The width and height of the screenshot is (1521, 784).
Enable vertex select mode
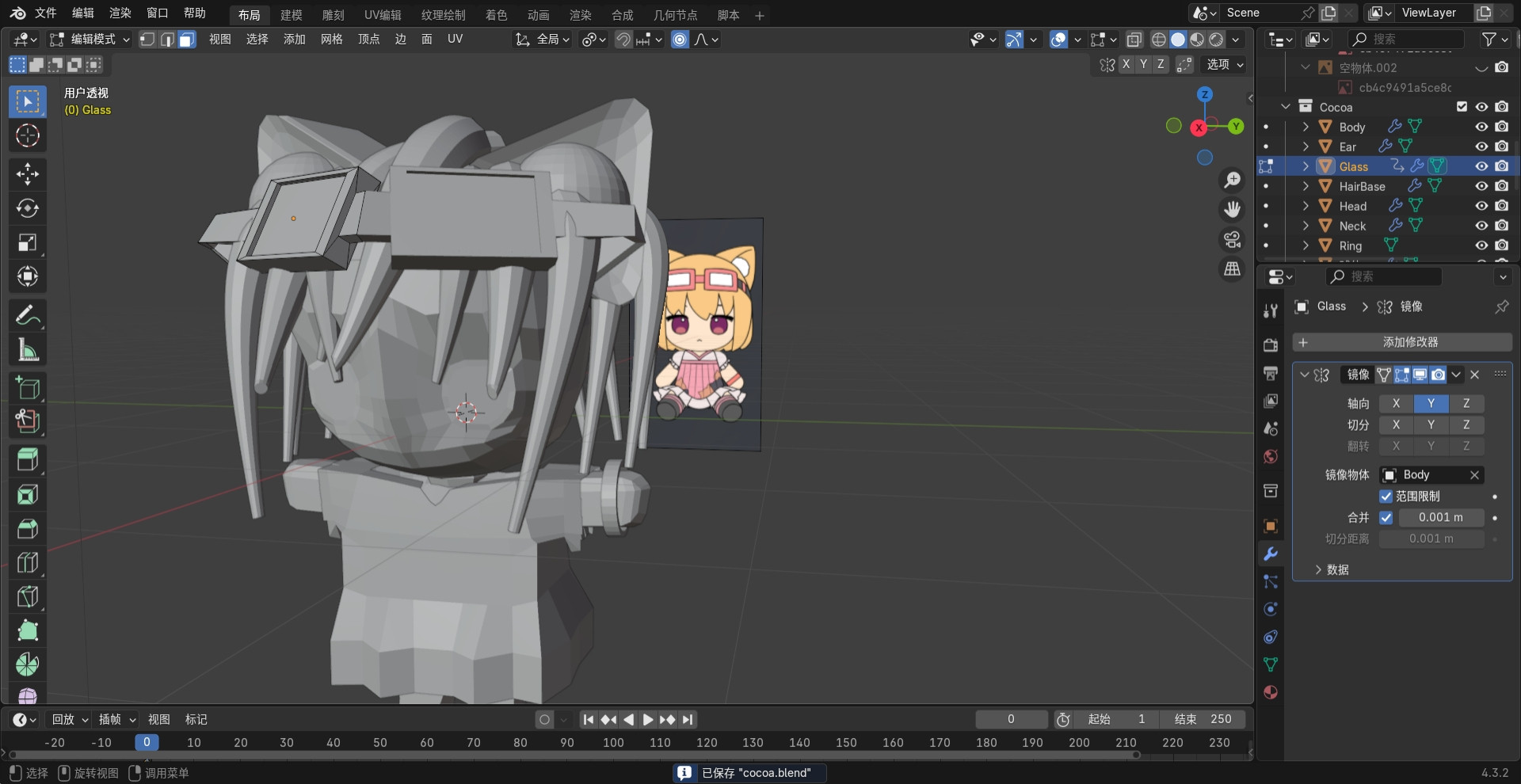[x=147, y=40]
